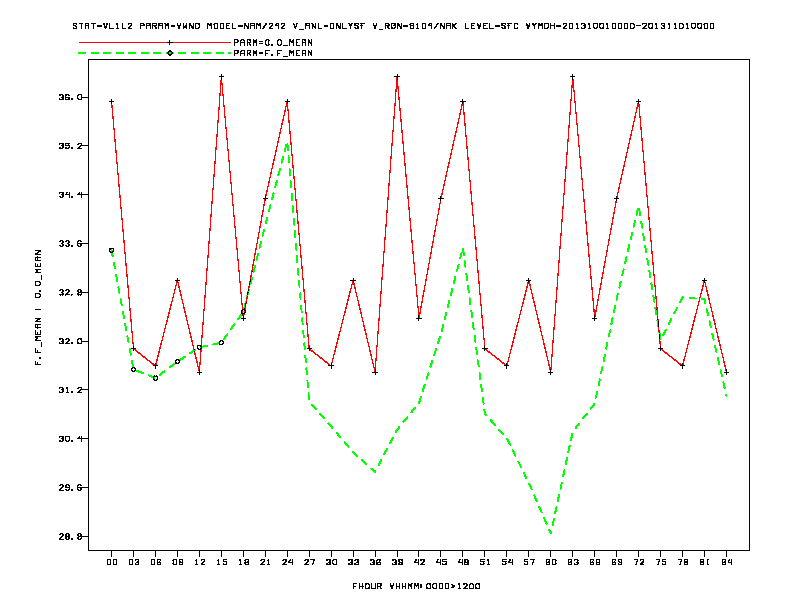Click the 06 forecast hour tick label
Screen dimensions: 792x612
(156, 562)
